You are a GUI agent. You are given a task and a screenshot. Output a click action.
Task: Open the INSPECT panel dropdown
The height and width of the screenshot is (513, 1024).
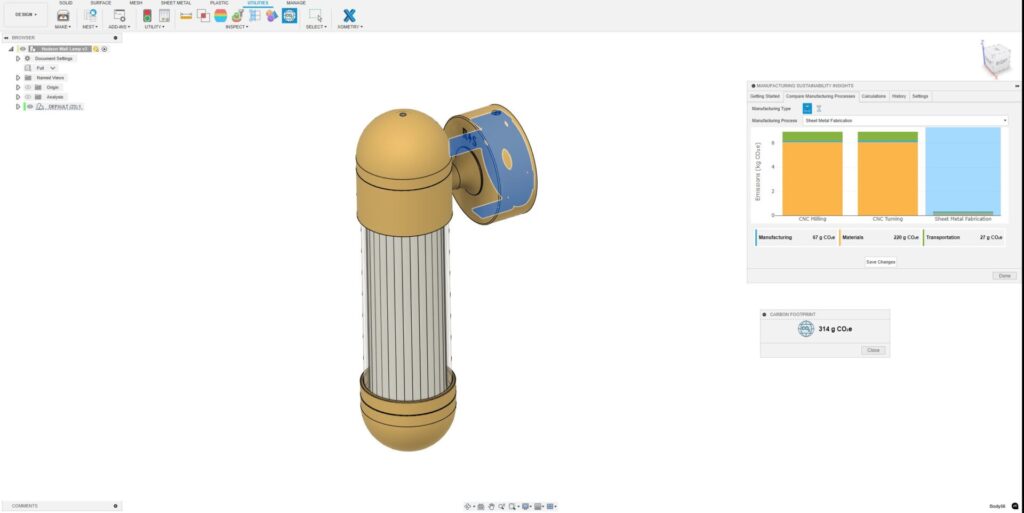tap(236, 27)
